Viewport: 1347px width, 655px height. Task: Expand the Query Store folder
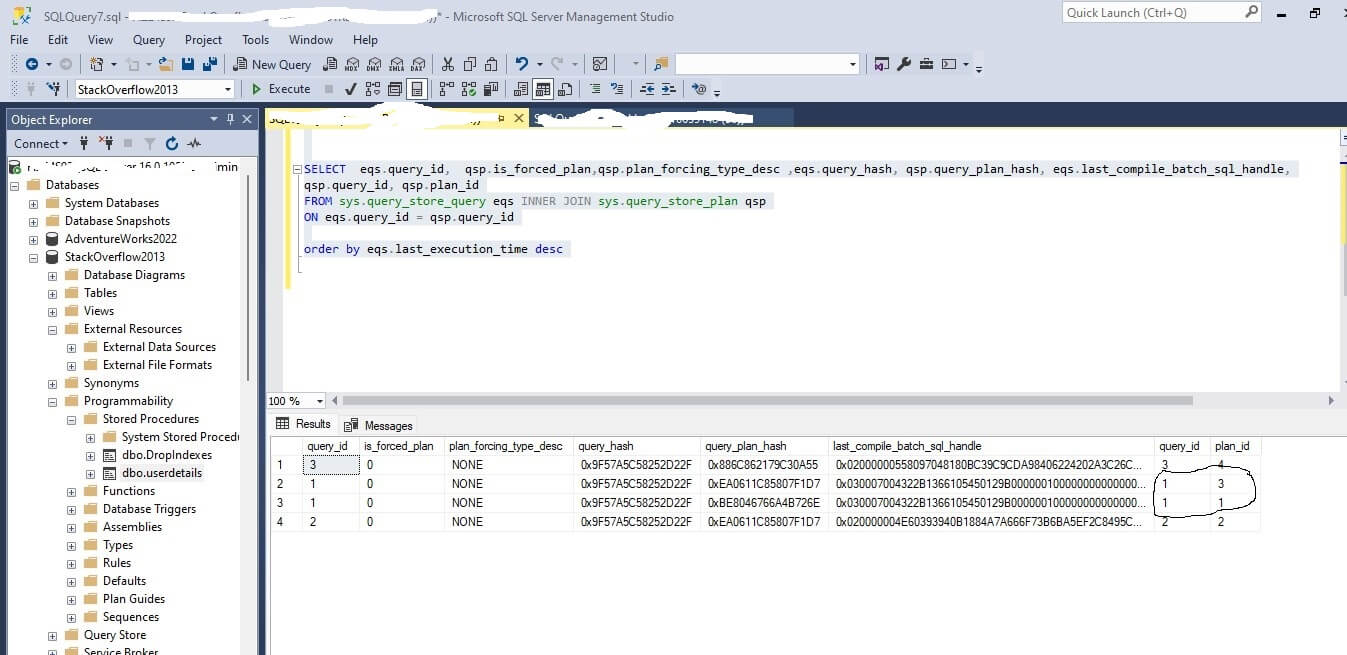coord(52,635)
